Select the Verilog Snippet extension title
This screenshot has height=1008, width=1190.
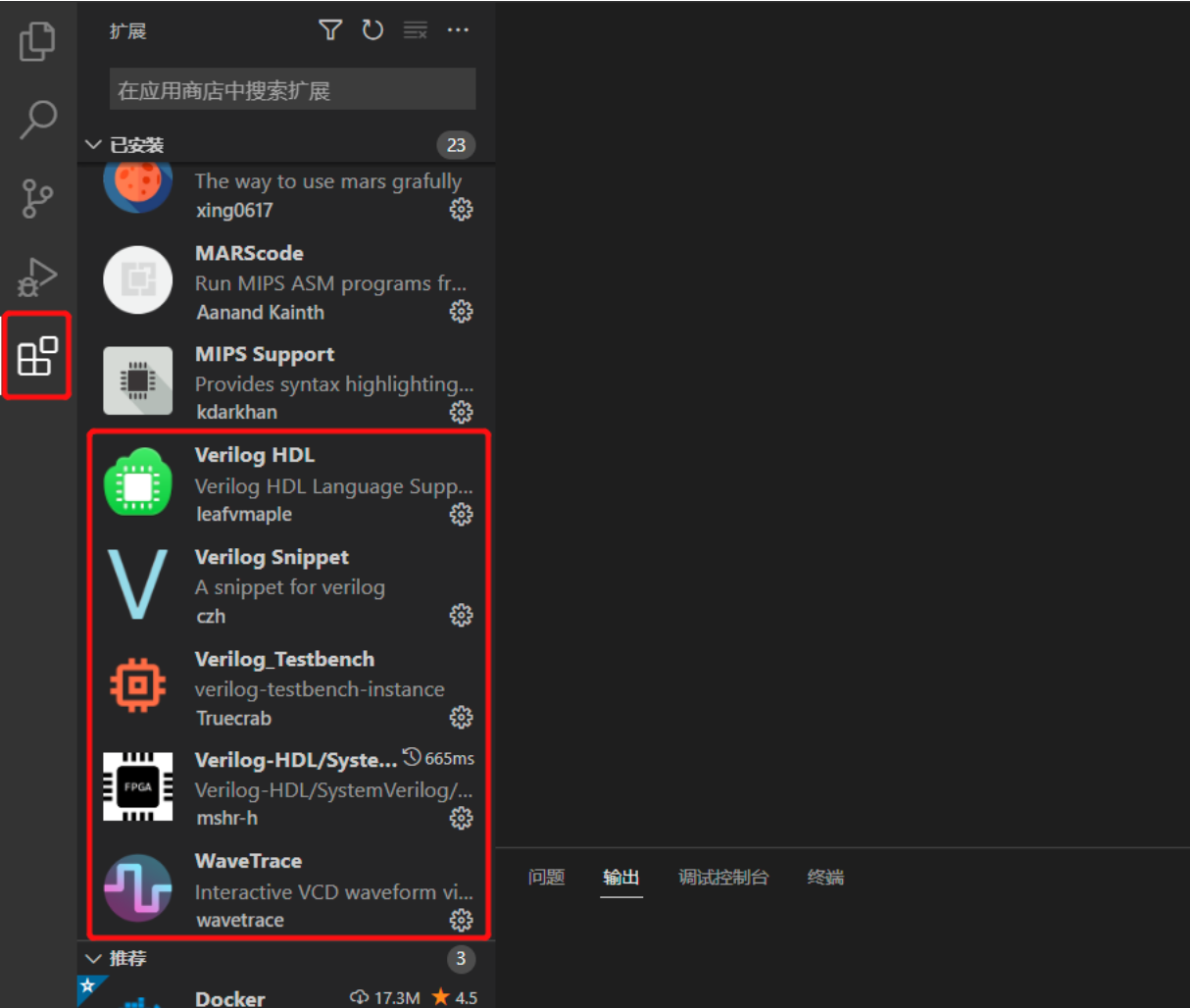pyautogui.click(x=272, y=557)
